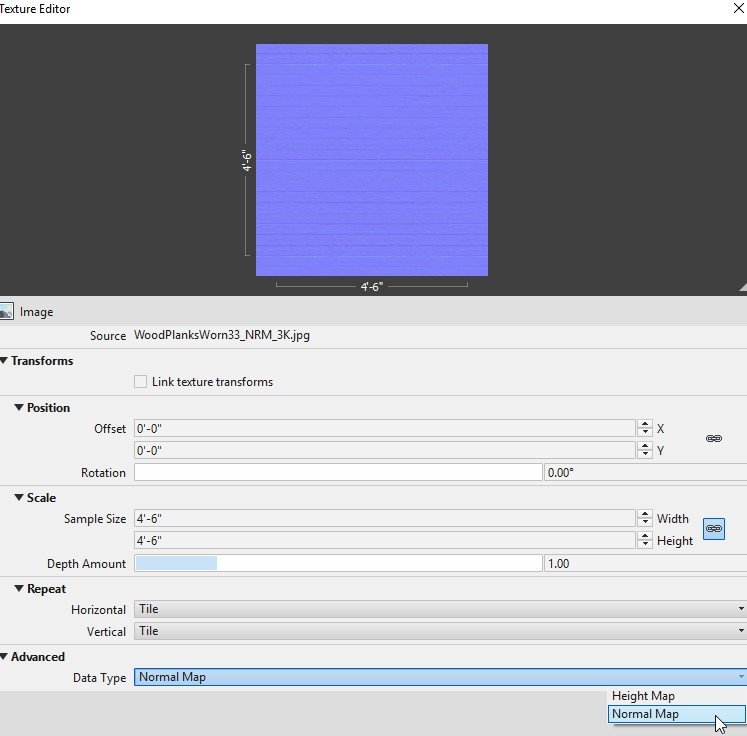The image size is (747, 736).
Task: Click the Rotation slider bar
Action: 338,473
